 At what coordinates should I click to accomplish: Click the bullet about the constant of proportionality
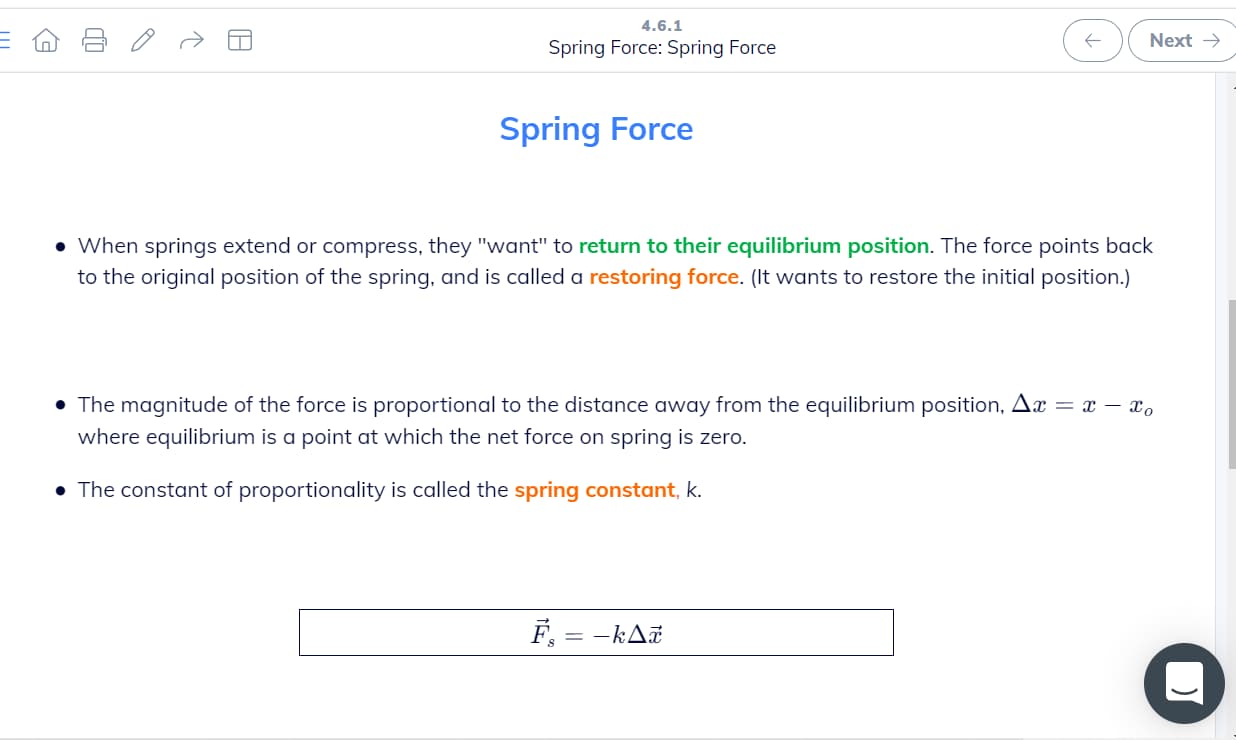[380, 489]
